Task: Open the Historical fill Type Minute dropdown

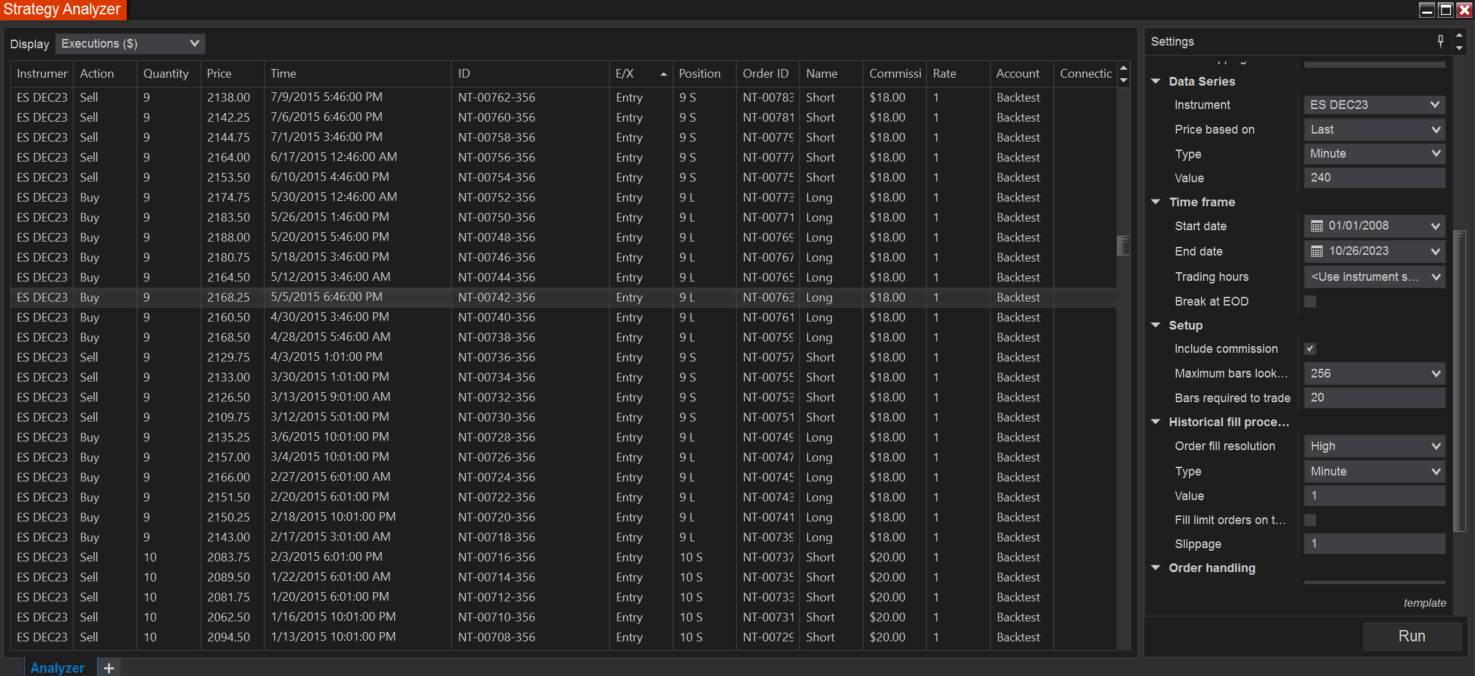Action: [1375, 471]
